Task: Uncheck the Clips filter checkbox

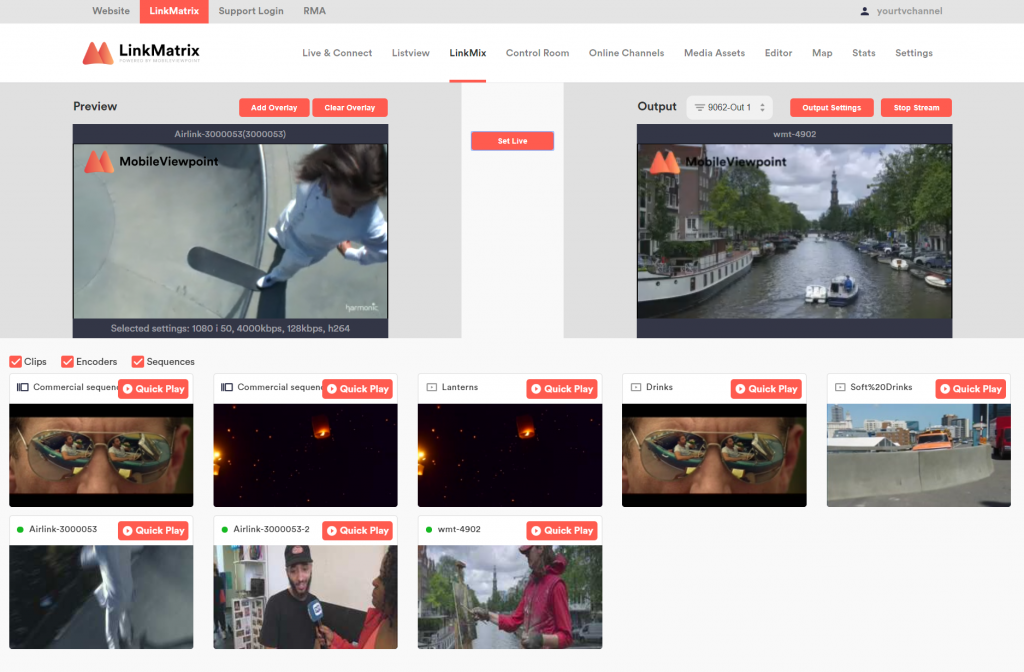Action: click(x=15, y=362)
